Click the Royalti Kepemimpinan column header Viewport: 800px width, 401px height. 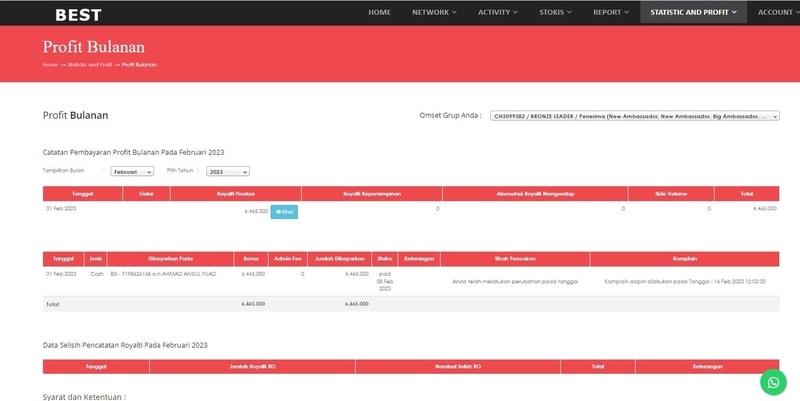(370, 194)
